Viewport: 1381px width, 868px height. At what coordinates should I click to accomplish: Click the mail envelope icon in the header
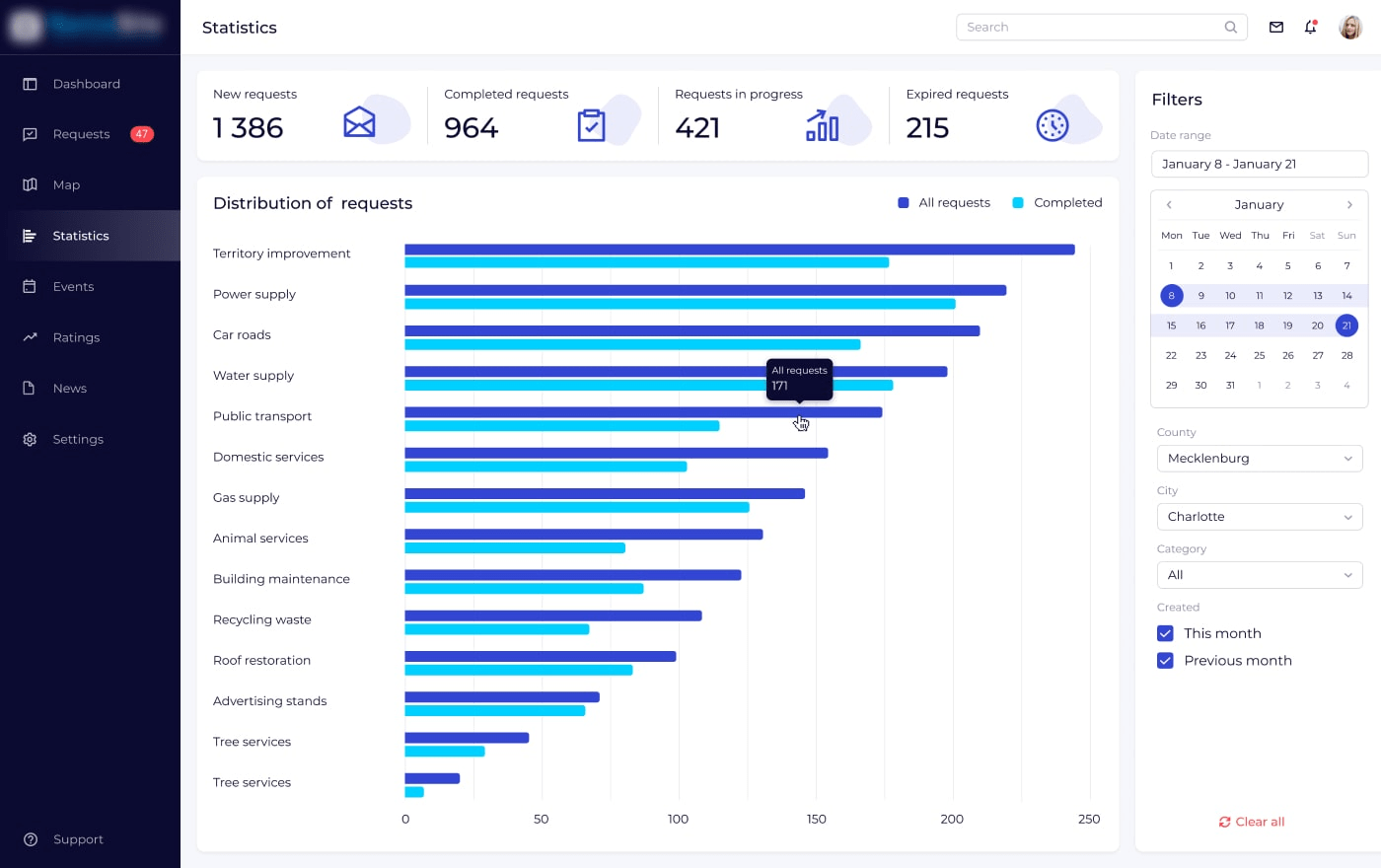[x=1275, y=27]
